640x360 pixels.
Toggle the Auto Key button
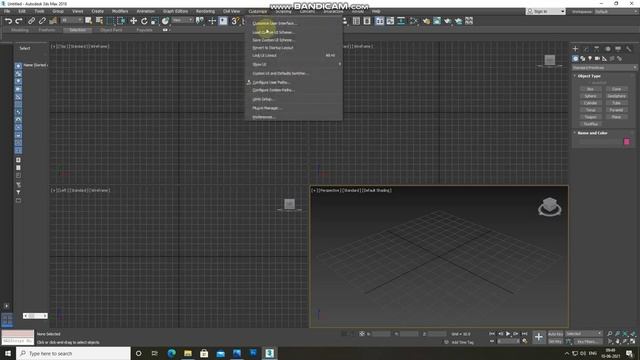coord(555,334)
